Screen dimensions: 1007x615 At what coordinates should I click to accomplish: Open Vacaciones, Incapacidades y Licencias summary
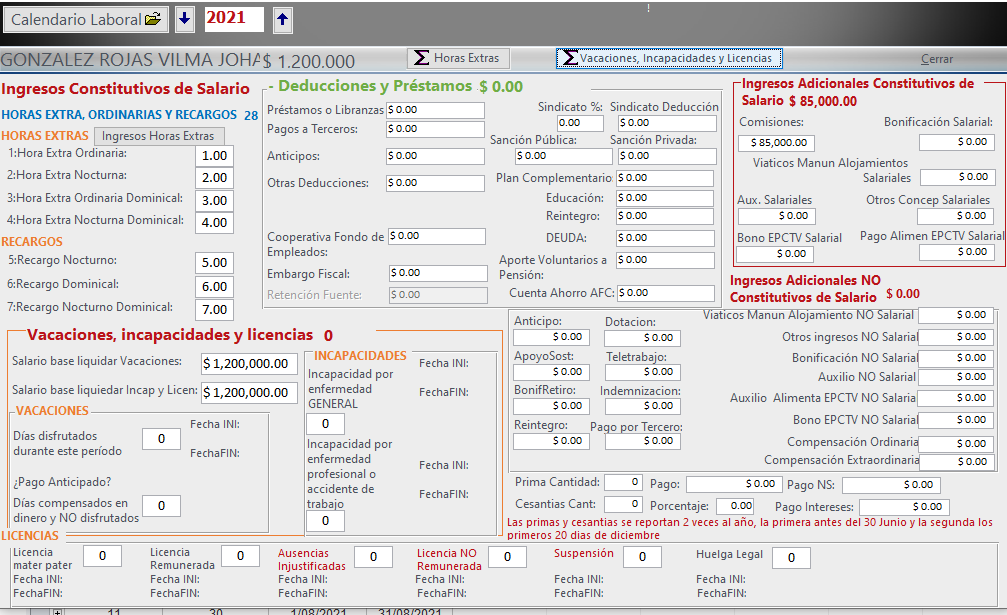pyautogui.click(x=670, y=58)
